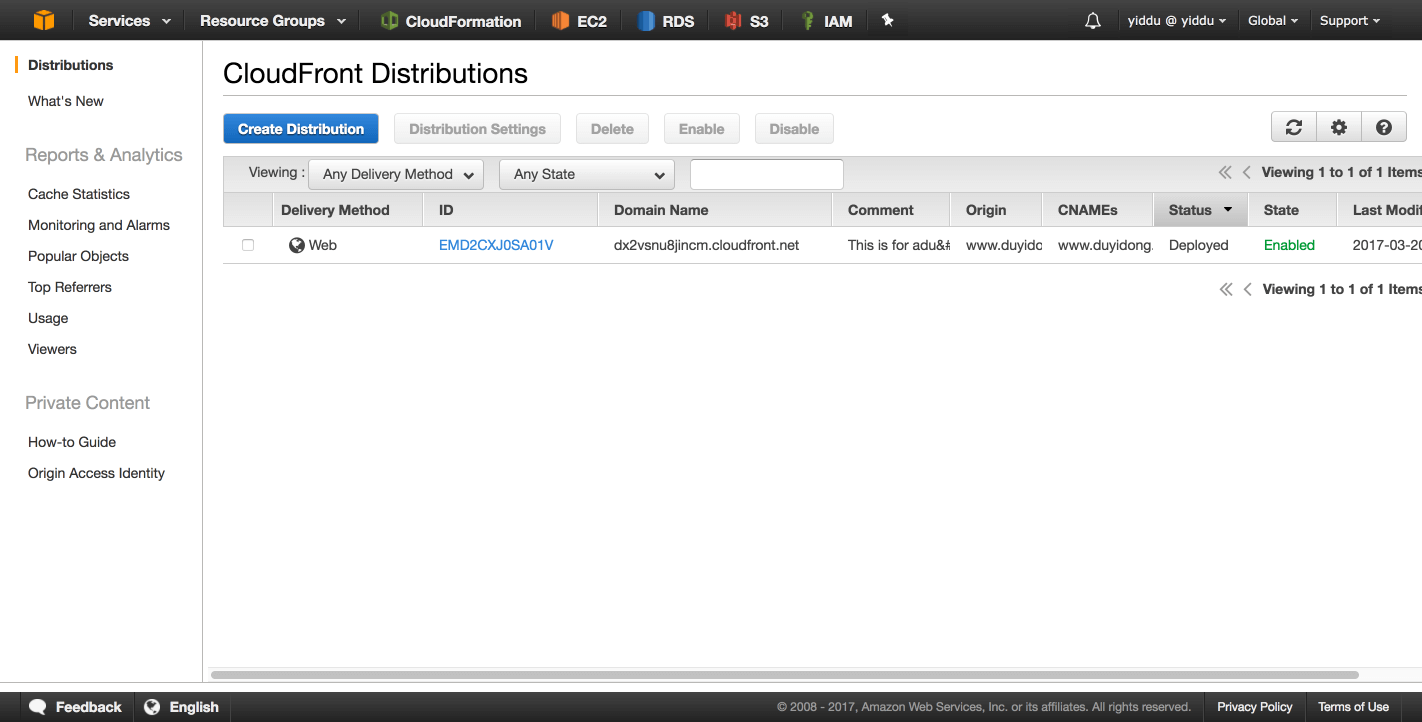The image size is (1422, 722).
Task: Click the pushpin shortcut editor icon
Action: [x=887, y=20]
